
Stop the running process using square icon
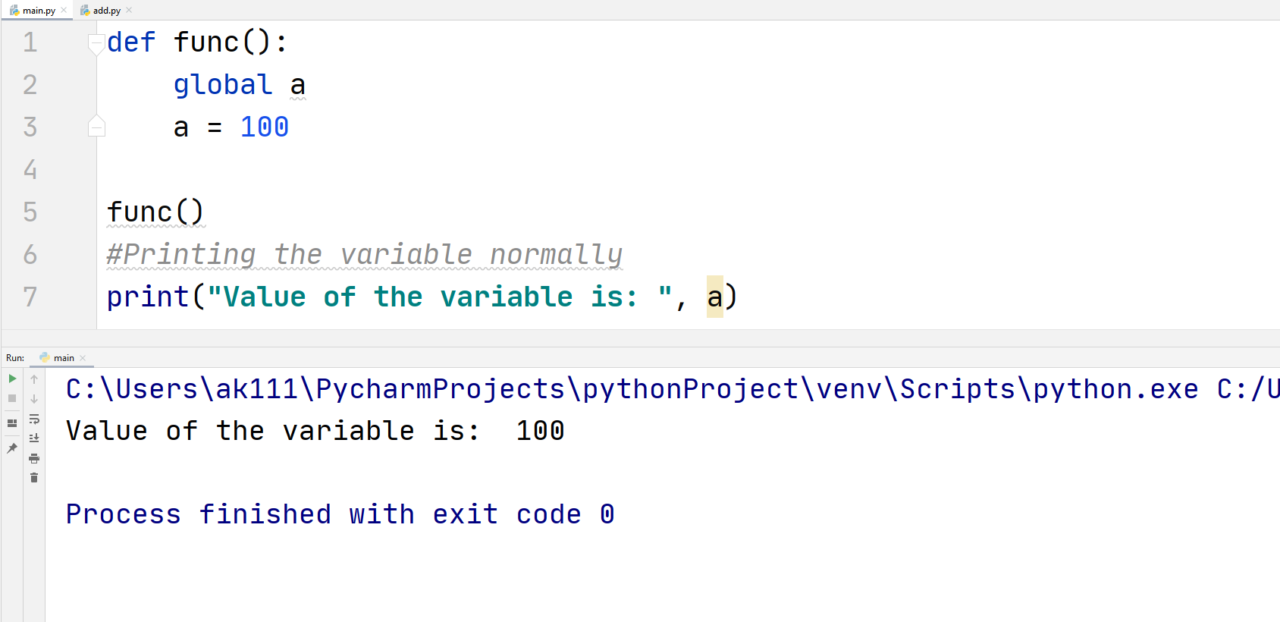pyautogui.click(x=12, y=397)
